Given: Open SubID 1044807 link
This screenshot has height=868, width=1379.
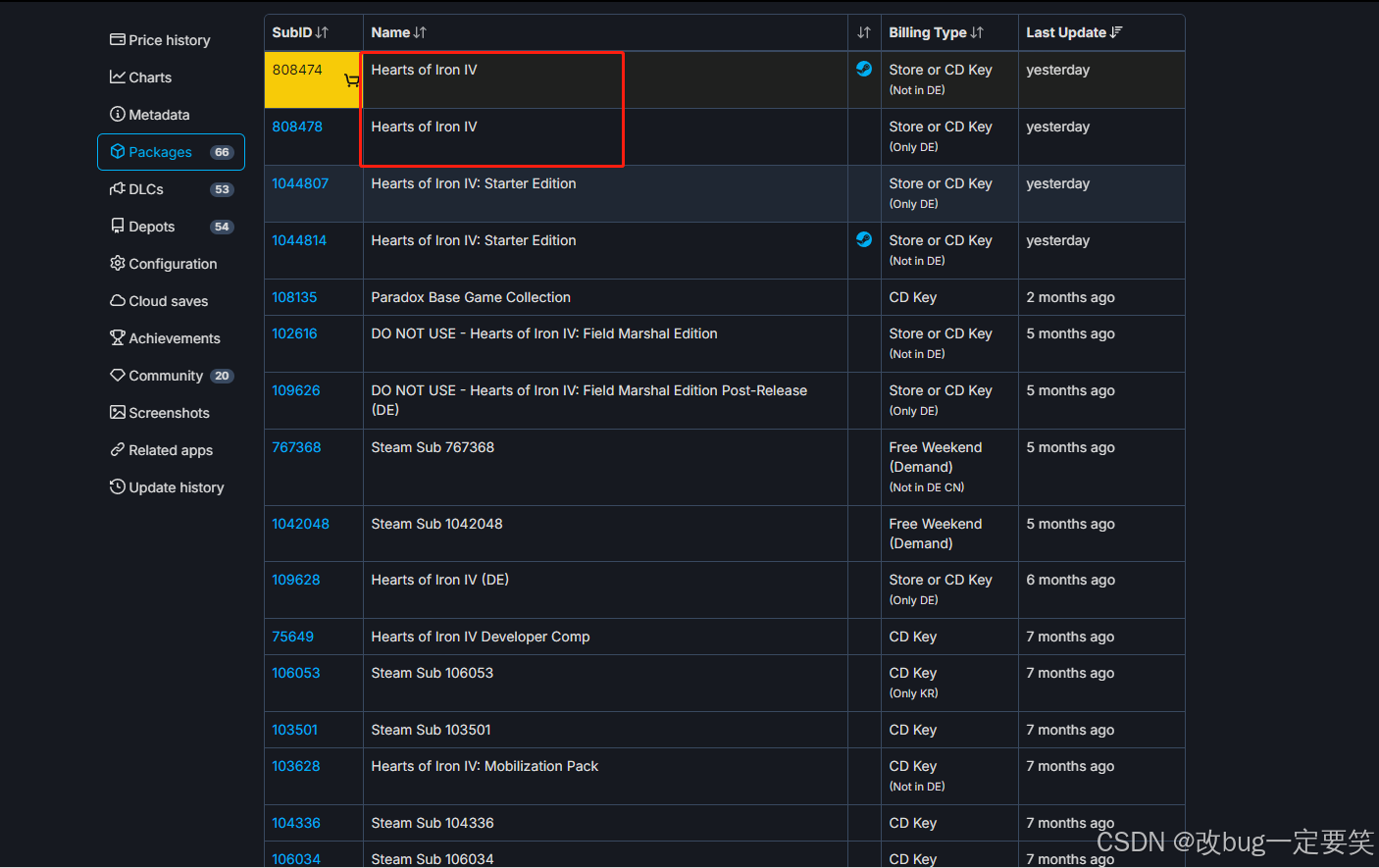Looking at the screenshot, I should tap(300, 183).
